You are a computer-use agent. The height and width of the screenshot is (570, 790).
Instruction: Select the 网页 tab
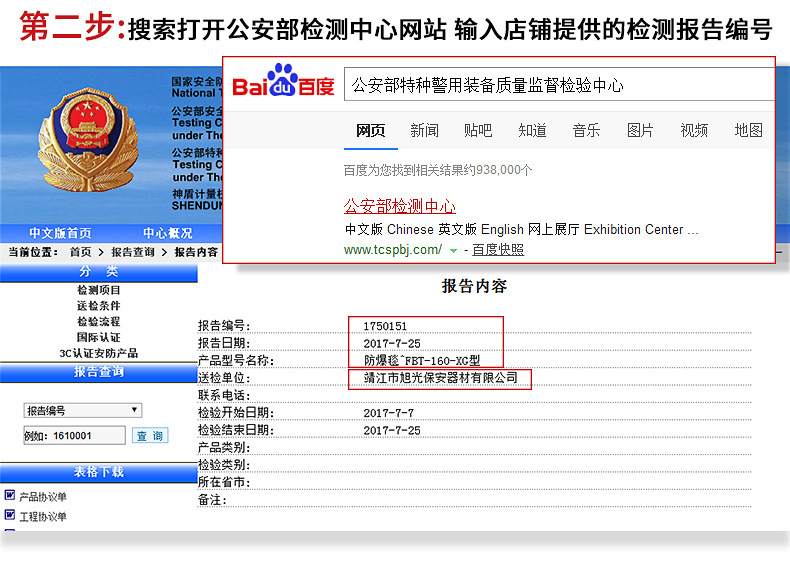371,131
